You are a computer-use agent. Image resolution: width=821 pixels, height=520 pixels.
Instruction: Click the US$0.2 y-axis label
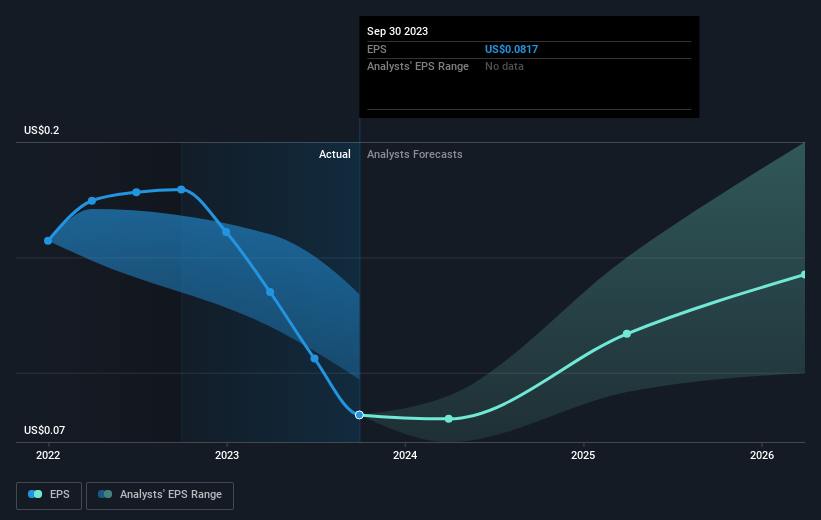pos(41,130)
